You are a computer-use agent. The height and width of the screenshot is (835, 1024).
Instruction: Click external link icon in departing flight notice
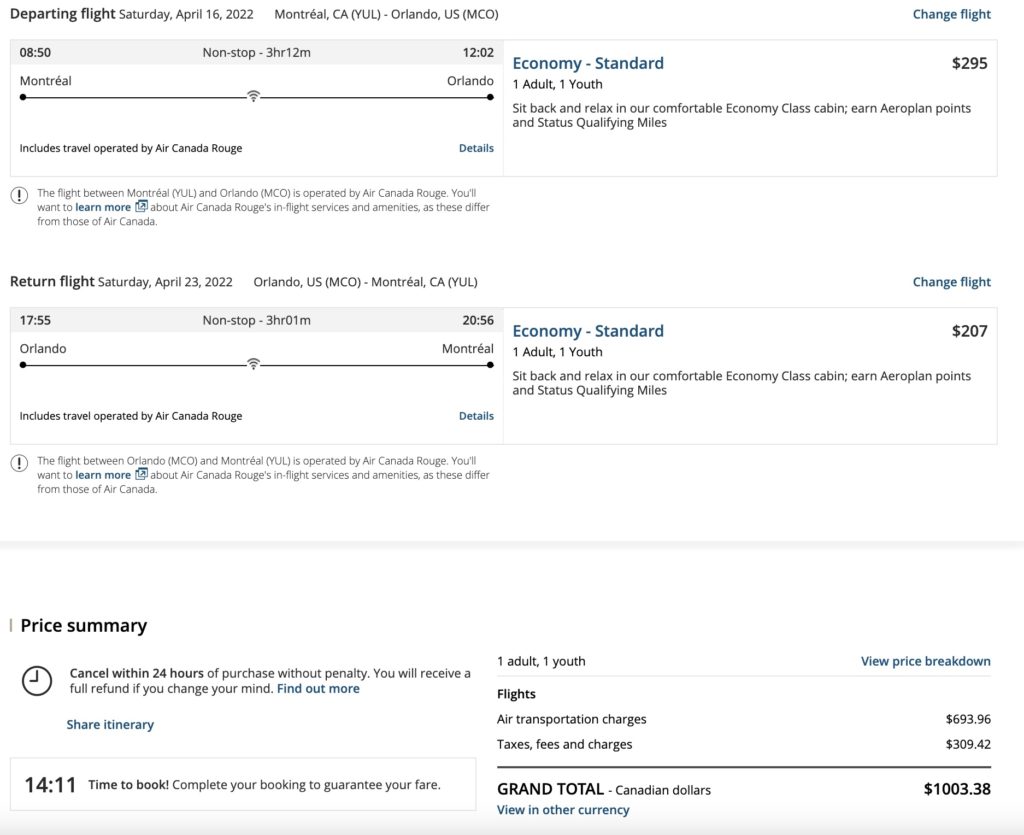[141, 207]
